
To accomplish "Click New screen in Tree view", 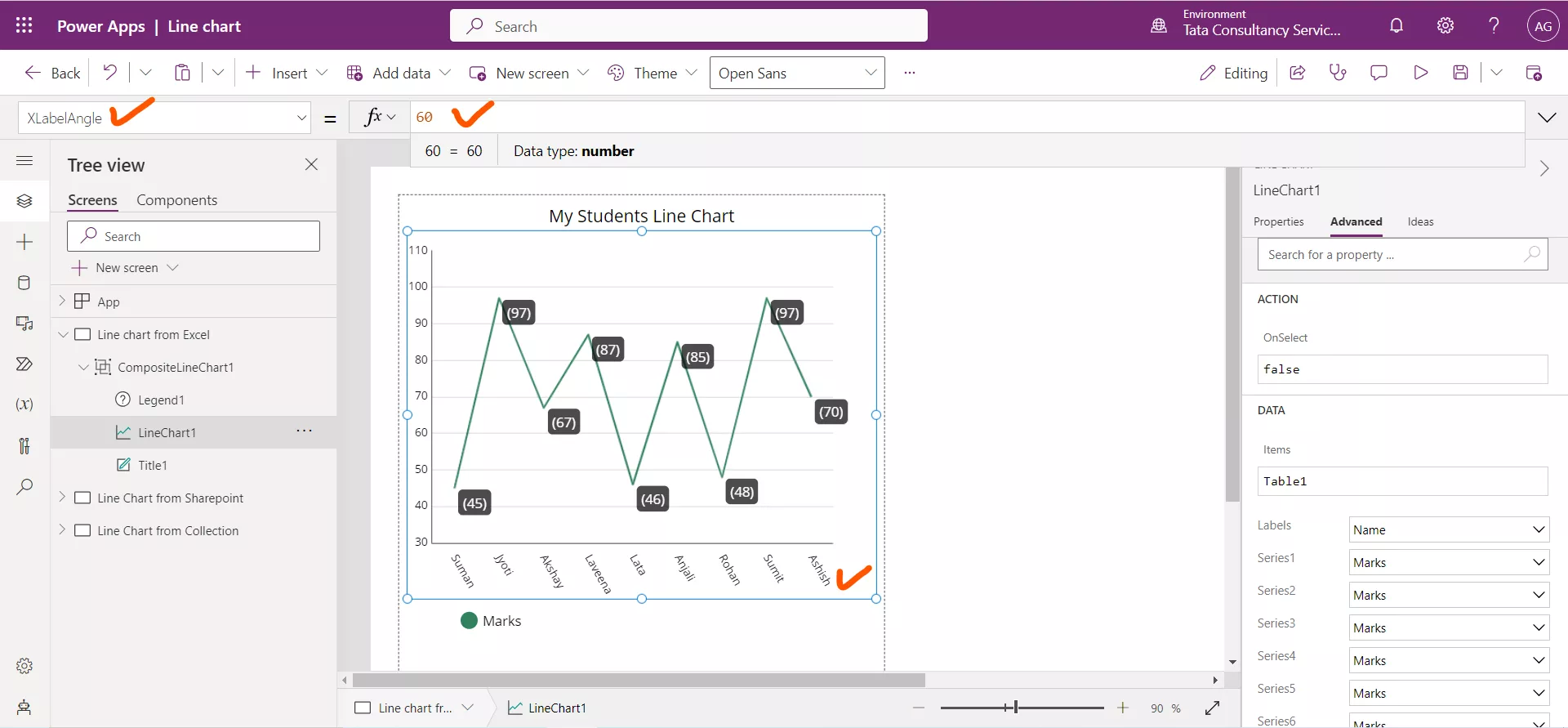I will click(x=125, y=268).
